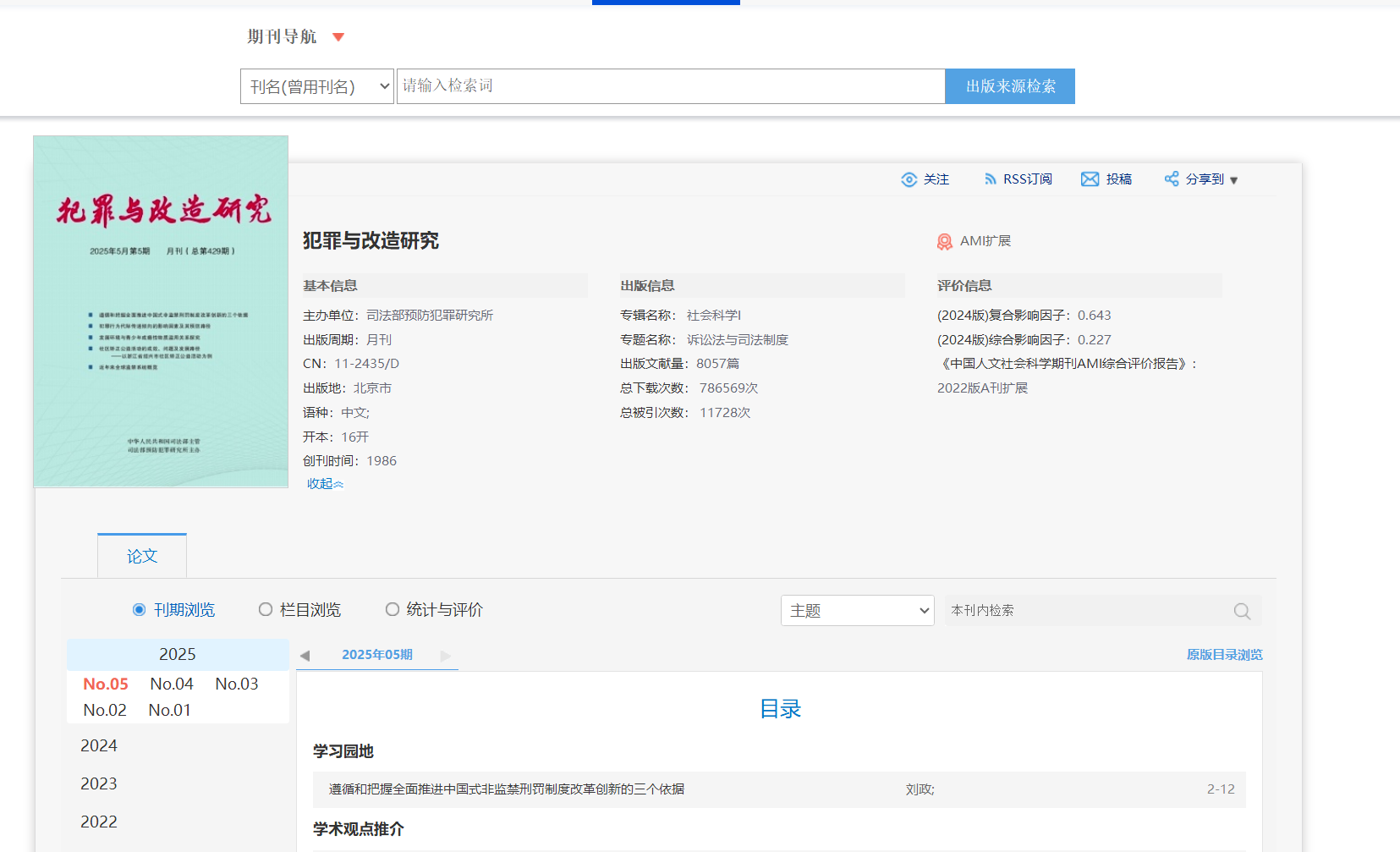Image resolution: width=1400 pixels, height=852 pixels.
Task: Click the magnifier icon in 本刊内检索
Action: click(x=1242, y=611)
